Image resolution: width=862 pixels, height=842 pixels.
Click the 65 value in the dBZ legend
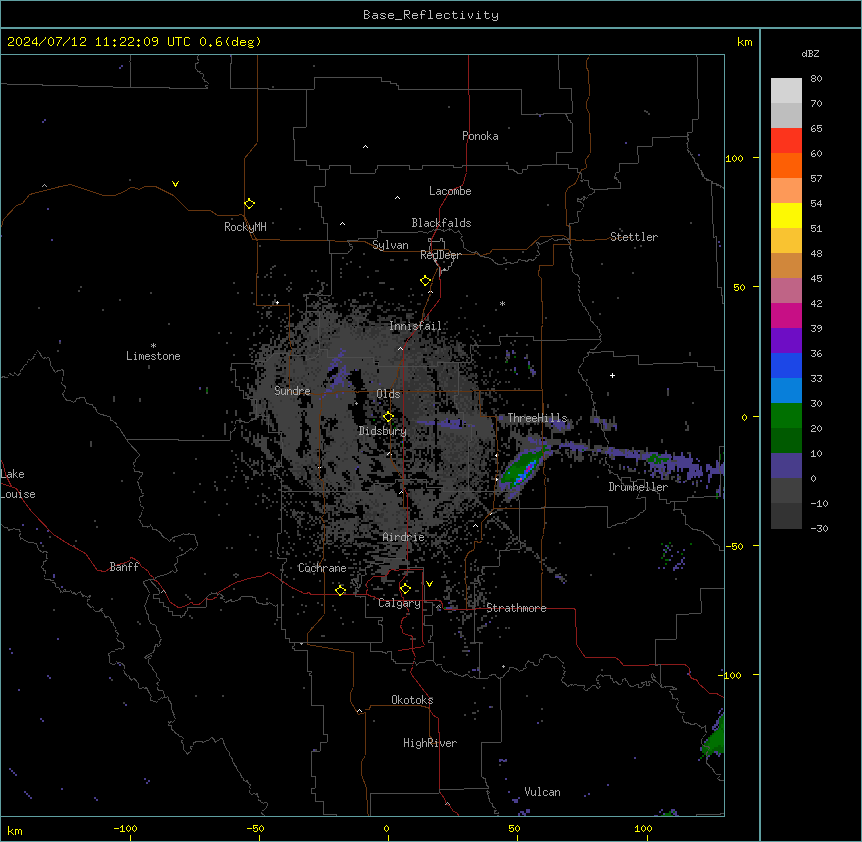point(816,129)
